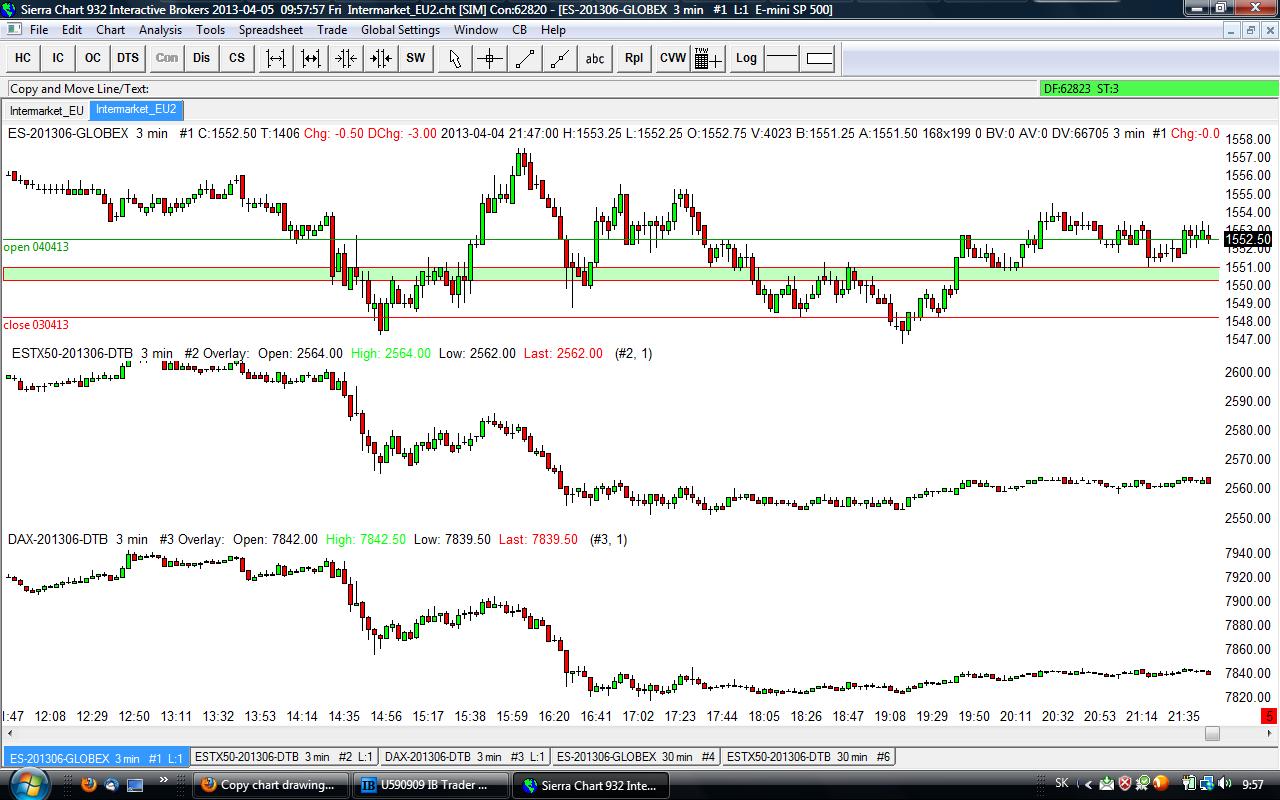Screen dimensions: 1280x800
Task: Open the Help menu
Action: point(553,30)
